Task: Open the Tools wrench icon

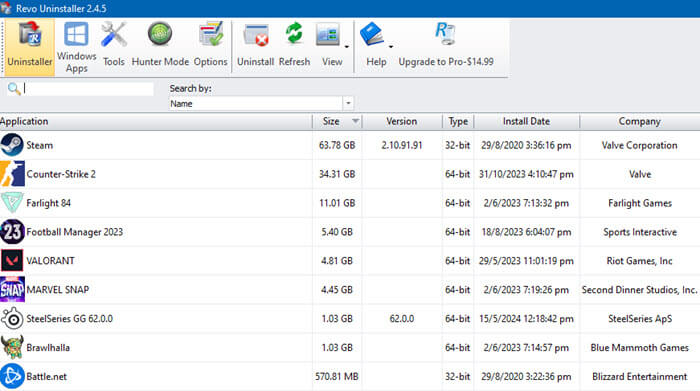Action: click(113, 35)
